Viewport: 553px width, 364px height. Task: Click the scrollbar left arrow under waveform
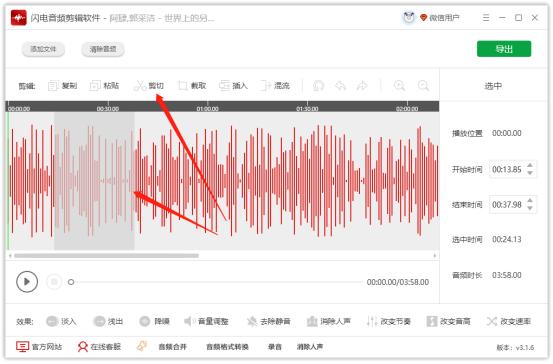pyautogui.click(x=10, y=256)
